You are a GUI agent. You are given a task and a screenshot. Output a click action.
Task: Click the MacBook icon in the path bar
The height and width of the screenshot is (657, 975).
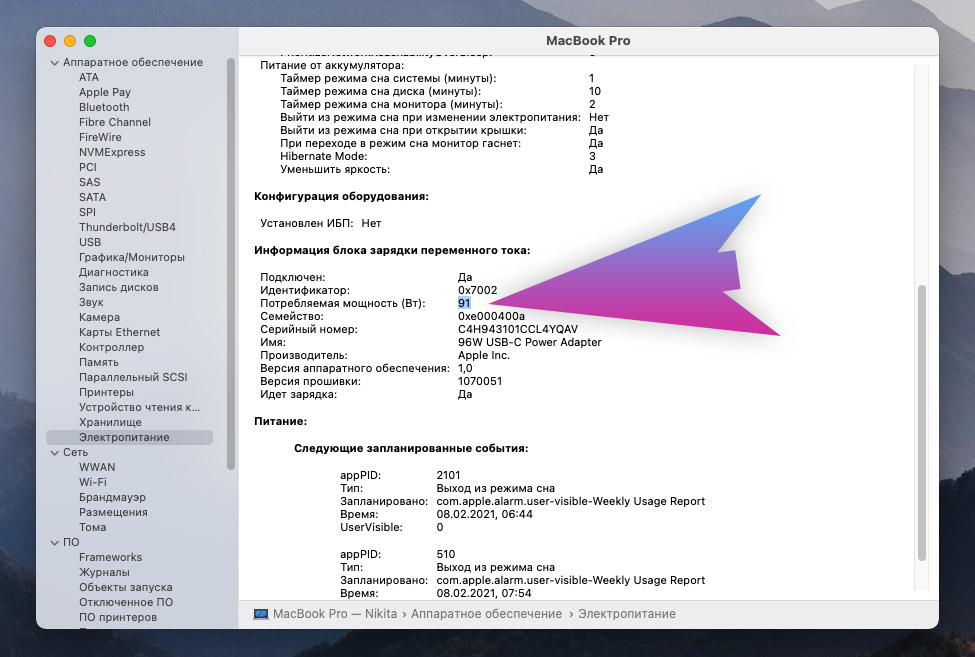261,614
